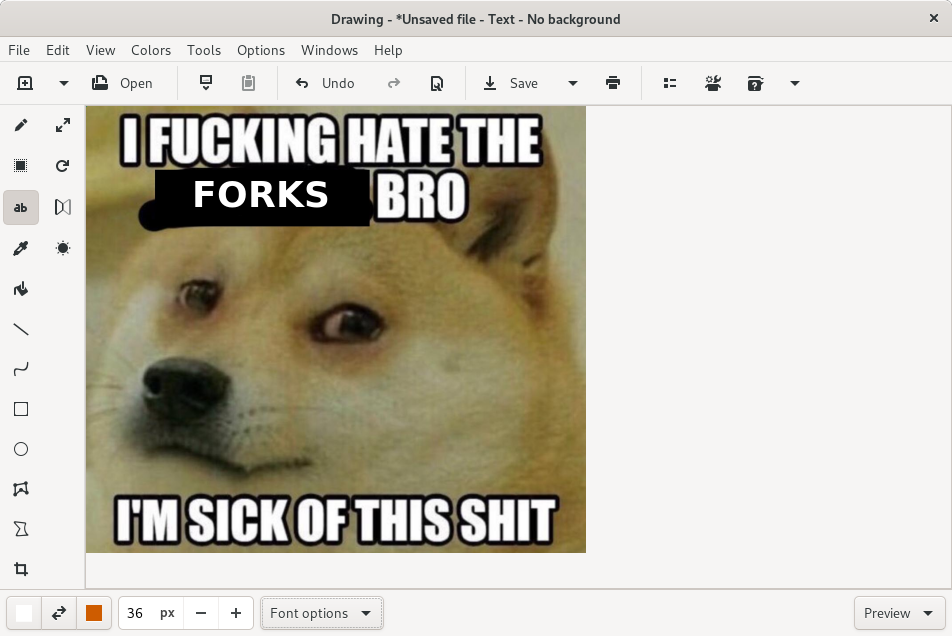Click the Preferences tools icon
The image size is (952, 636).
(x=713, y=83)
